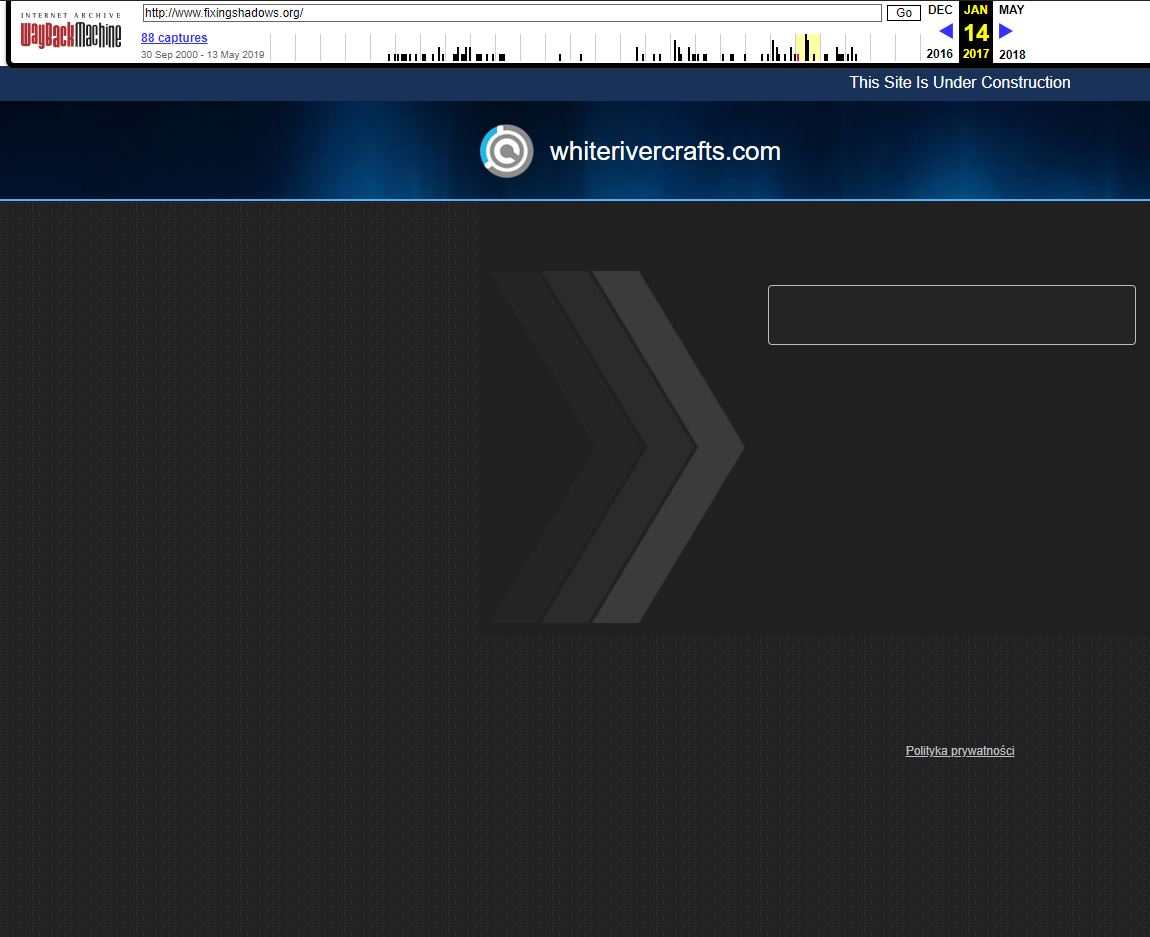Click the yellow highlighted section of the timeline

808,47
